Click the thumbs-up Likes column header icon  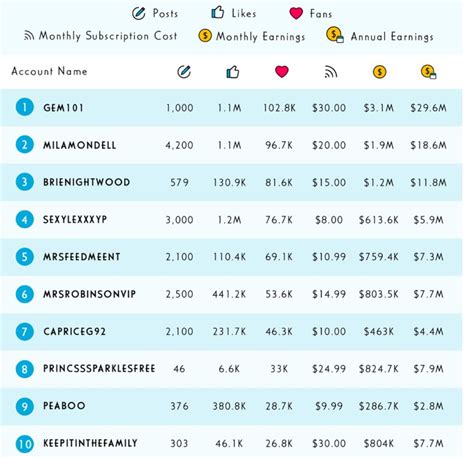click(x=233, y=72)
